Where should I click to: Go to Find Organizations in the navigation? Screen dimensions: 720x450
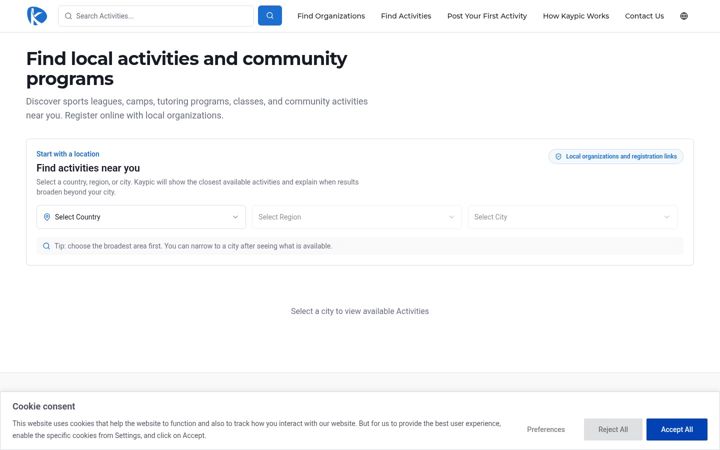(x=331, y=16)
